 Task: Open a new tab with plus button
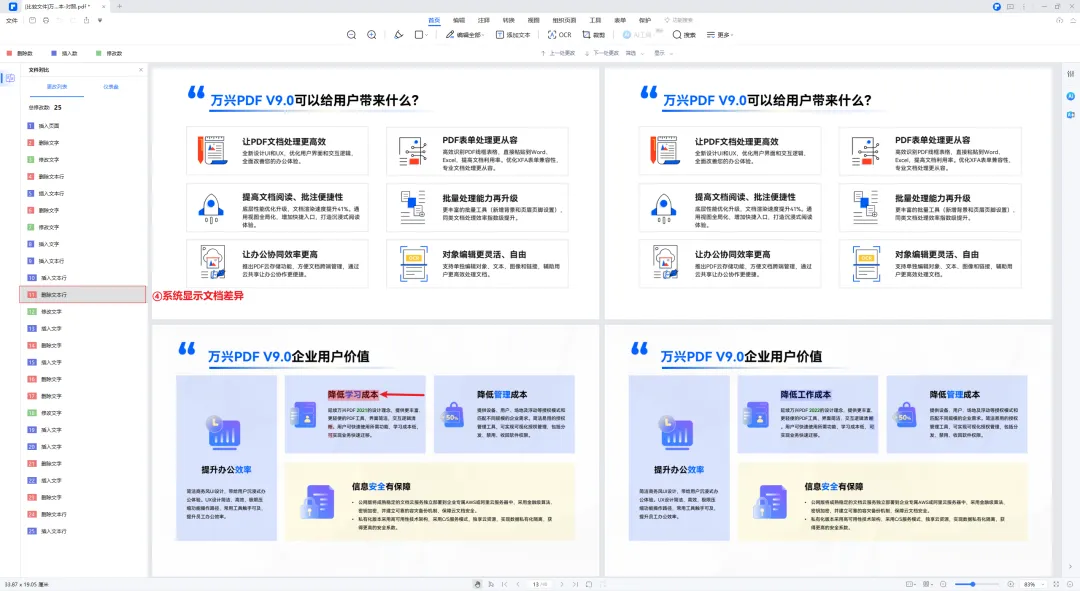(119, 6)
